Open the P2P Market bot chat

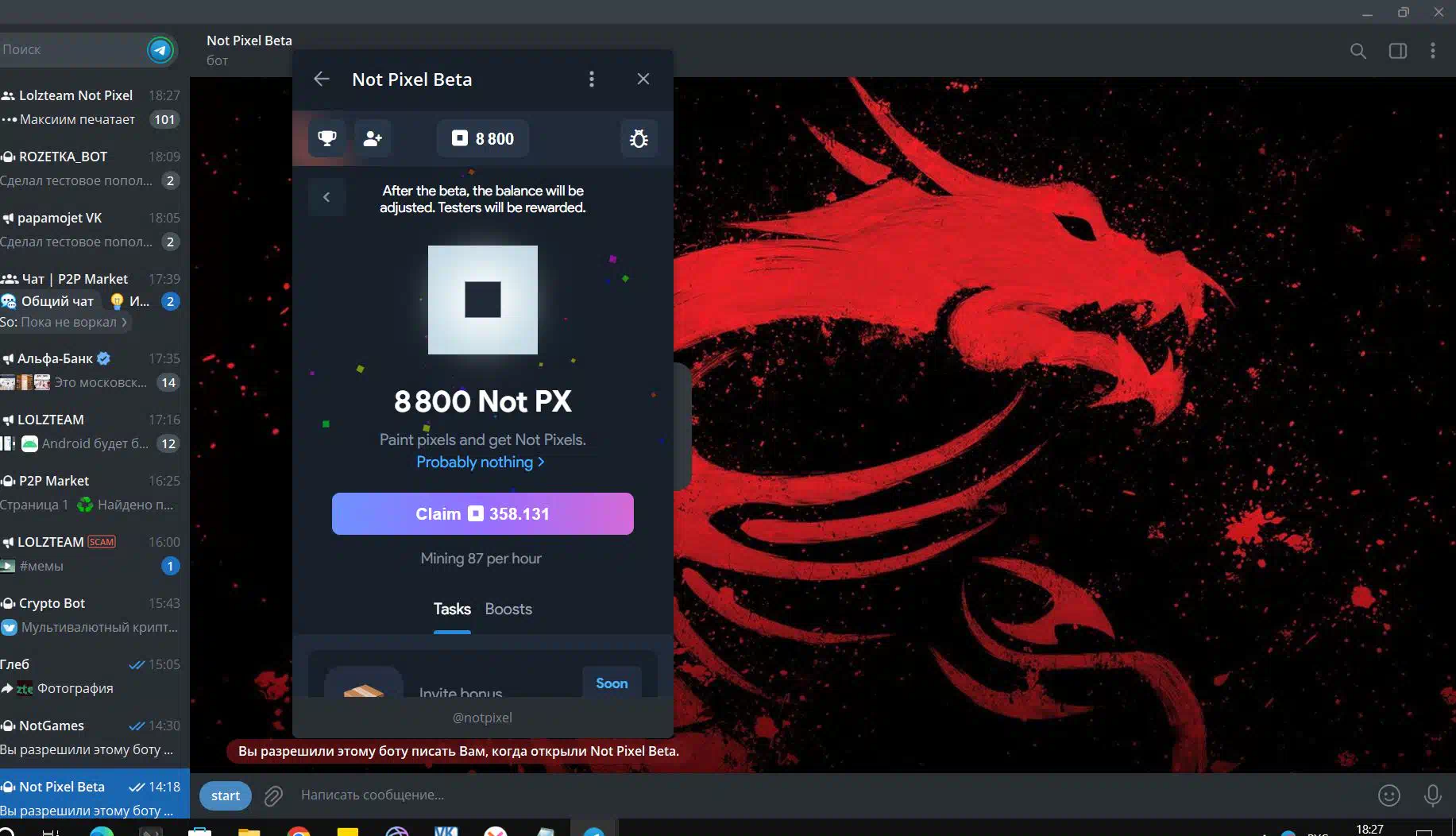[x=95, y=493]
